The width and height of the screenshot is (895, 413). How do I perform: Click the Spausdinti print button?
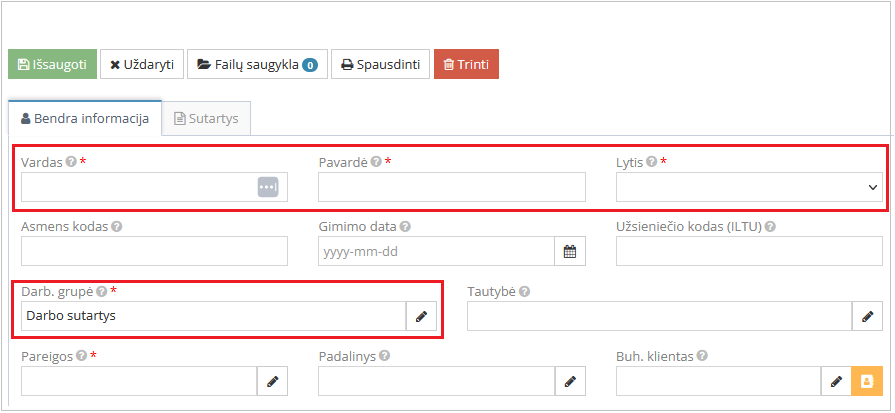click(x=380, y=64)
